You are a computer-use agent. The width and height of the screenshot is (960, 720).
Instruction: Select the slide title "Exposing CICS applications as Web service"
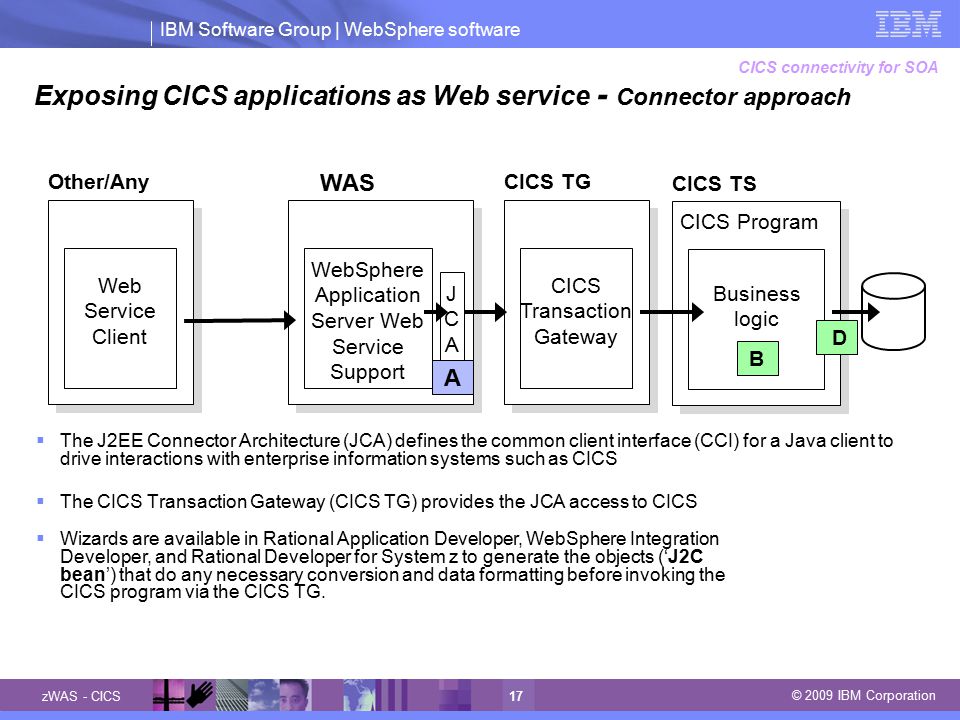click(x=312, y=96)
